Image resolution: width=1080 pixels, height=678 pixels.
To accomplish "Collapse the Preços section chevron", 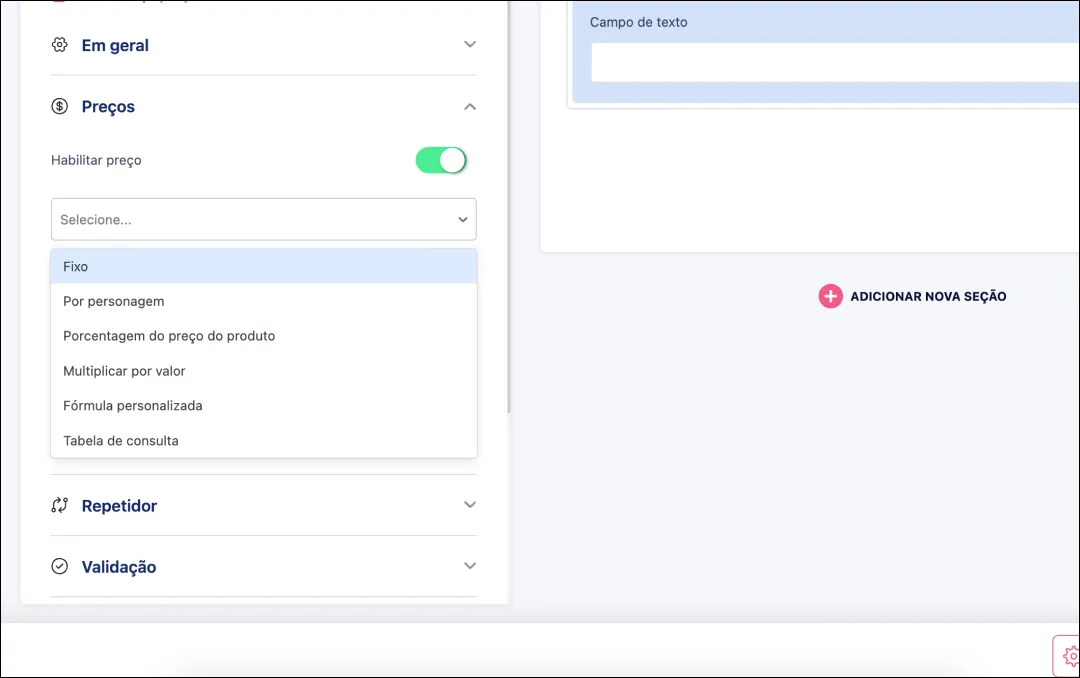I will 470,106.
